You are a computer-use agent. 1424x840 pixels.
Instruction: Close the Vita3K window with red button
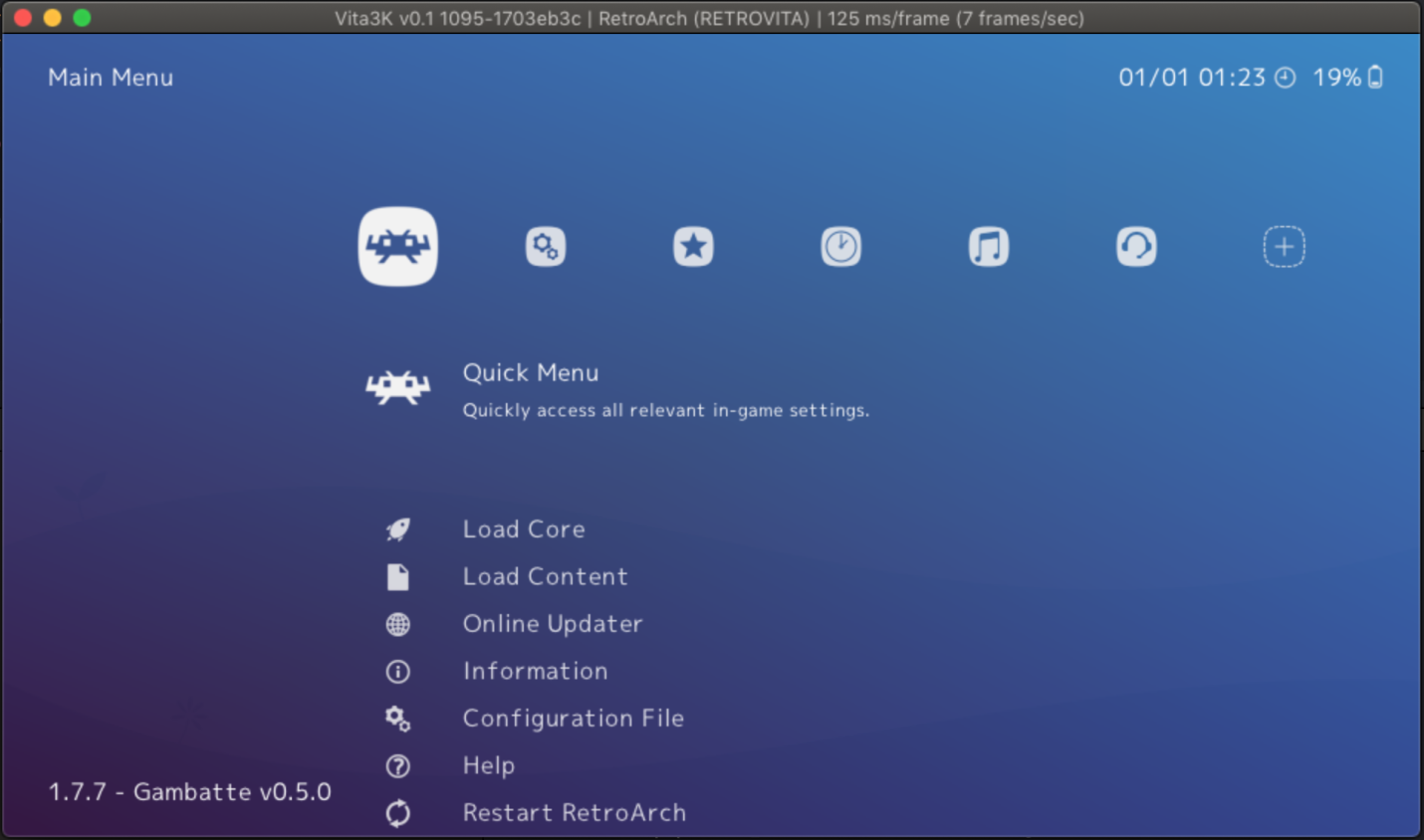[23, 18]
